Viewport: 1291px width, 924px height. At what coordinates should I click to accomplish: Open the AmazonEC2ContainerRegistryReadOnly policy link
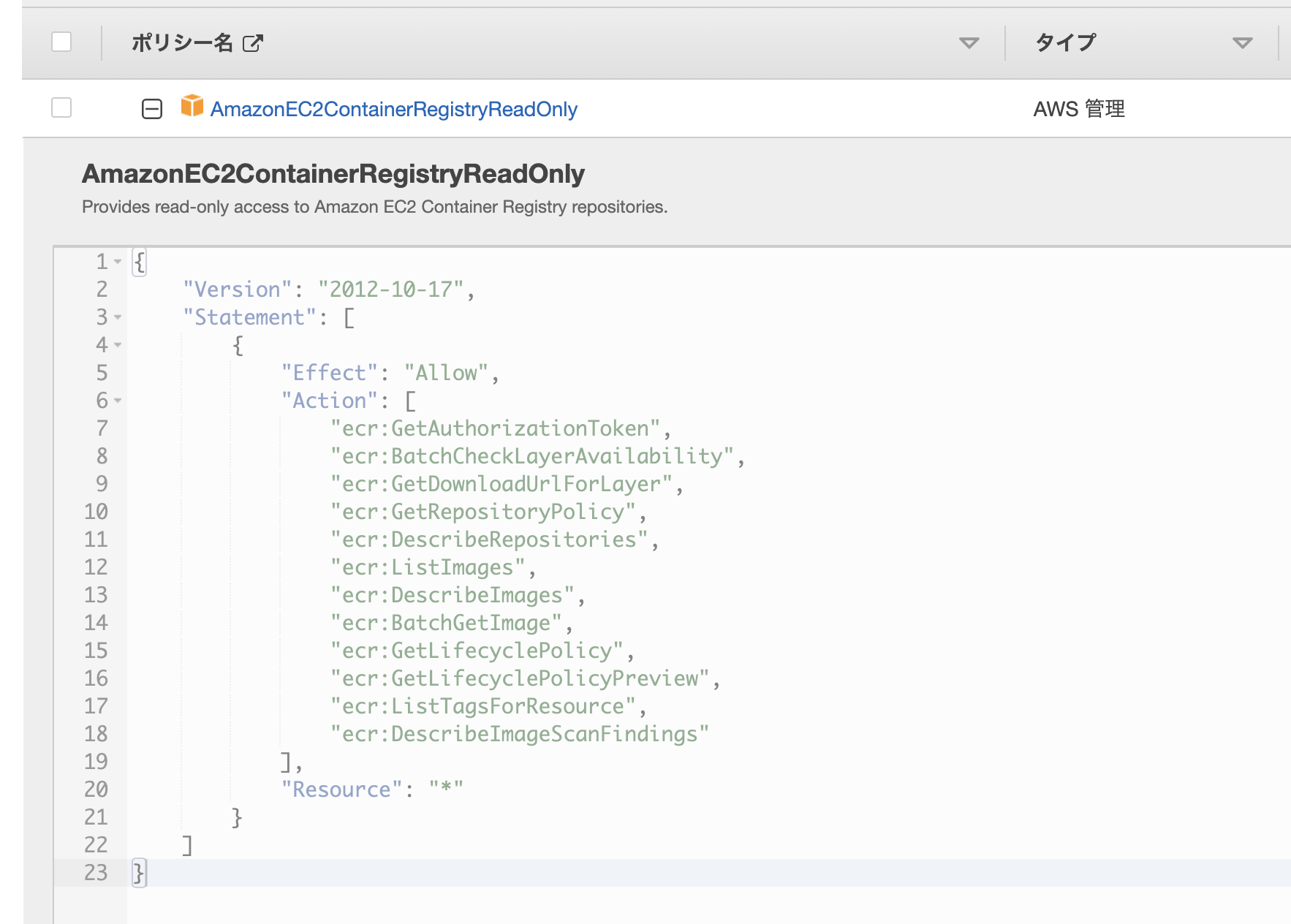pos(393,108)
